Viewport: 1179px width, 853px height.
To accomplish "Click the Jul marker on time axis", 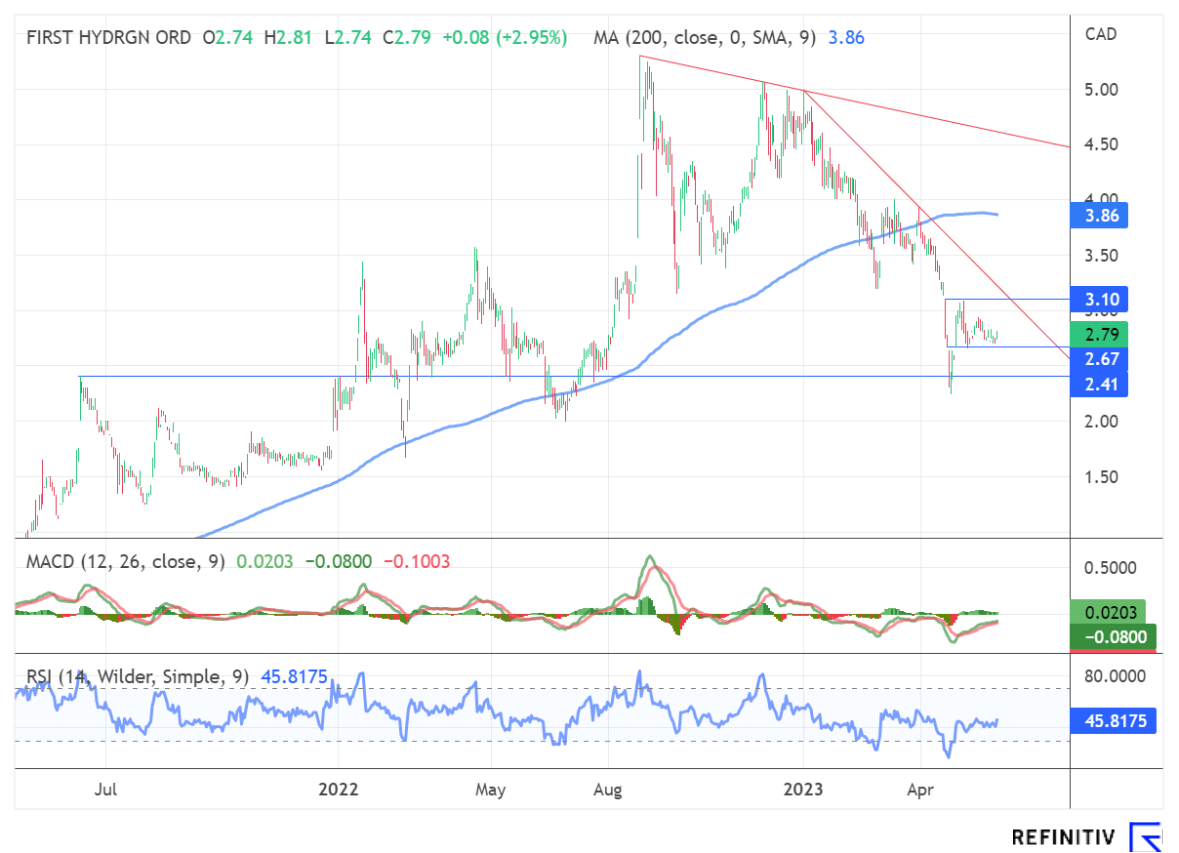I will click(x=106, y=789).
